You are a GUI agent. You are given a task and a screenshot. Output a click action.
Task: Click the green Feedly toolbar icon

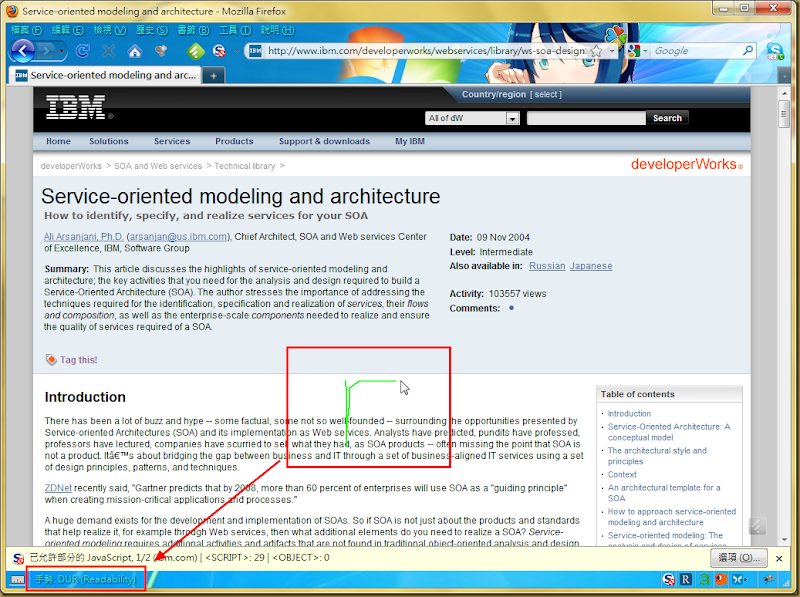195,51
